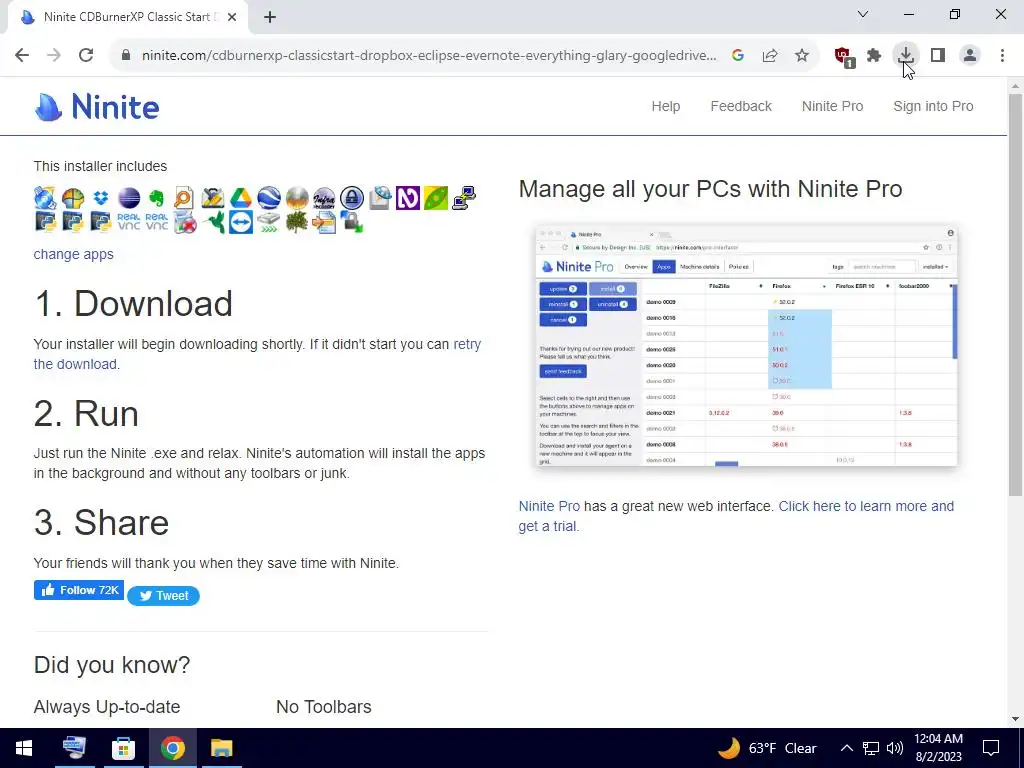1024x768 pixels.
Task: Click the Classic Start shell icon
Action: (73, 198)
